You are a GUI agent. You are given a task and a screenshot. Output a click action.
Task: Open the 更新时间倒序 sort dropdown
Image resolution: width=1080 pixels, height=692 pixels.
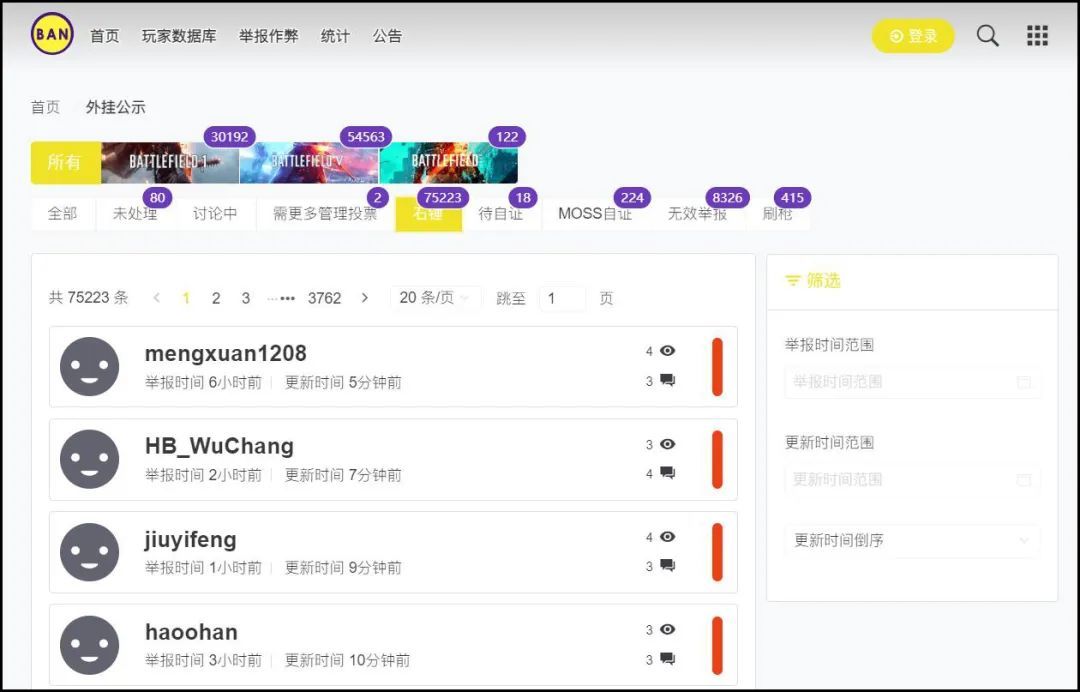tap(913, 541)
